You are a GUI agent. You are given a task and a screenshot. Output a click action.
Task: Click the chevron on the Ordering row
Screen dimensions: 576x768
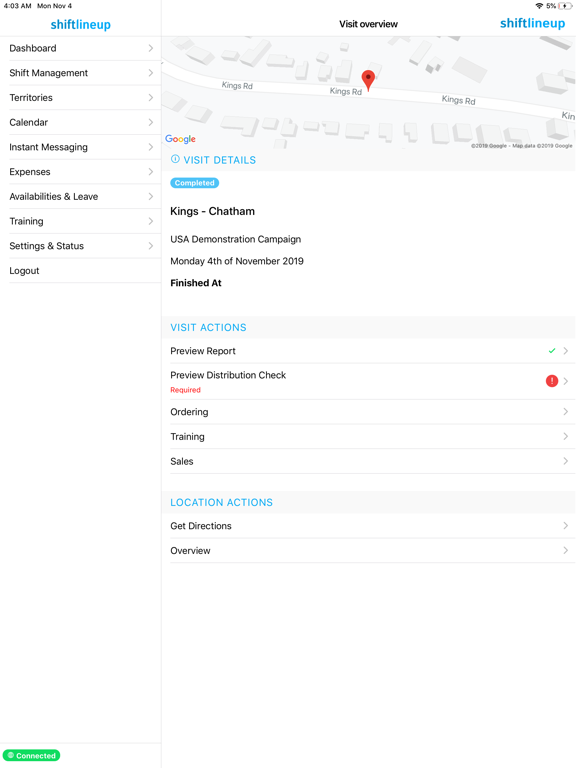pos(566,412)
